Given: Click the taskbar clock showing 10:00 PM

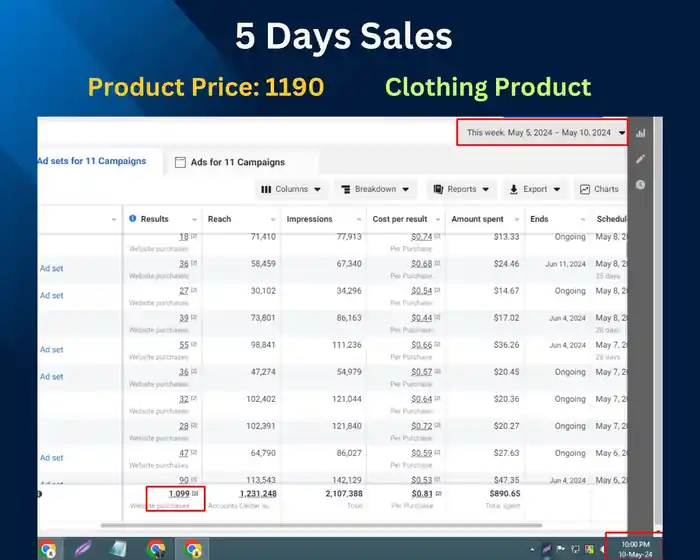Looking at the screenshot, I should pyautogui.click(x=635, y=549).
